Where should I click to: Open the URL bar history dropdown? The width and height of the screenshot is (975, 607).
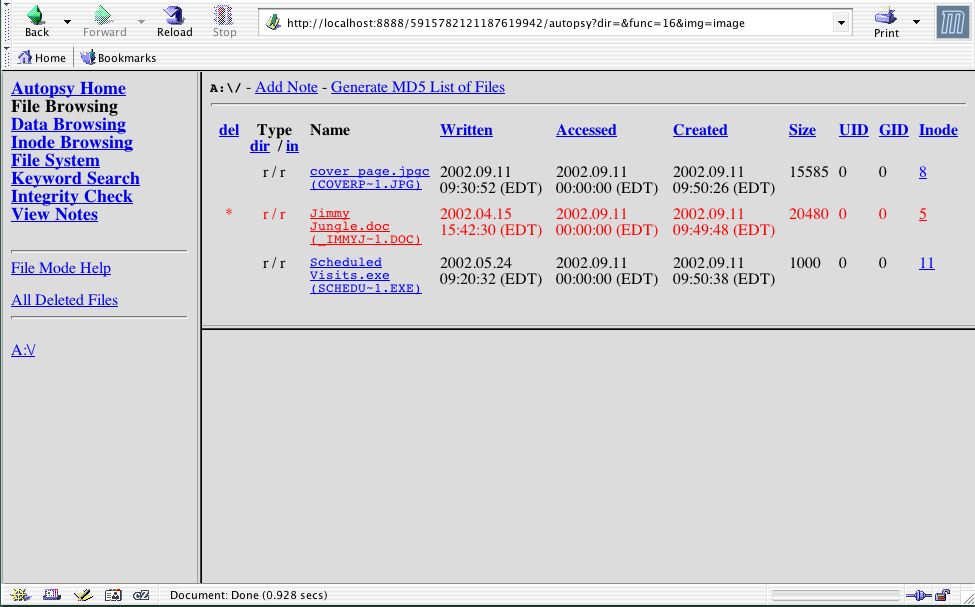[x=841, y=23]
